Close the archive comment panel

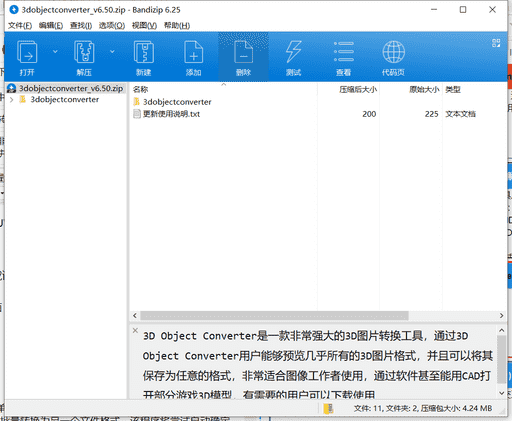pyautogui.click(x=135, y=330)
